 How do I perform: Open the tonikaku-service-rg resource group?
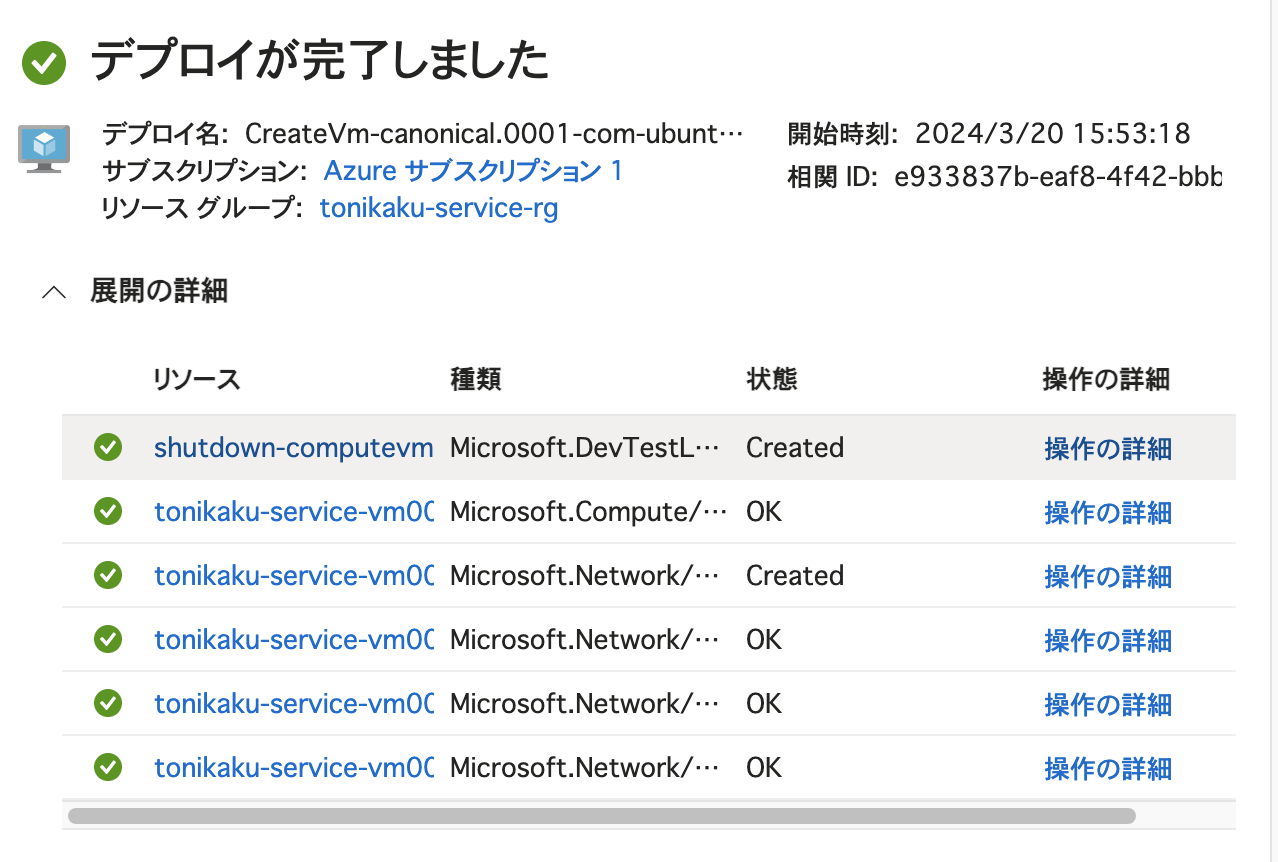pyautogui.click(x=438, y=208)
